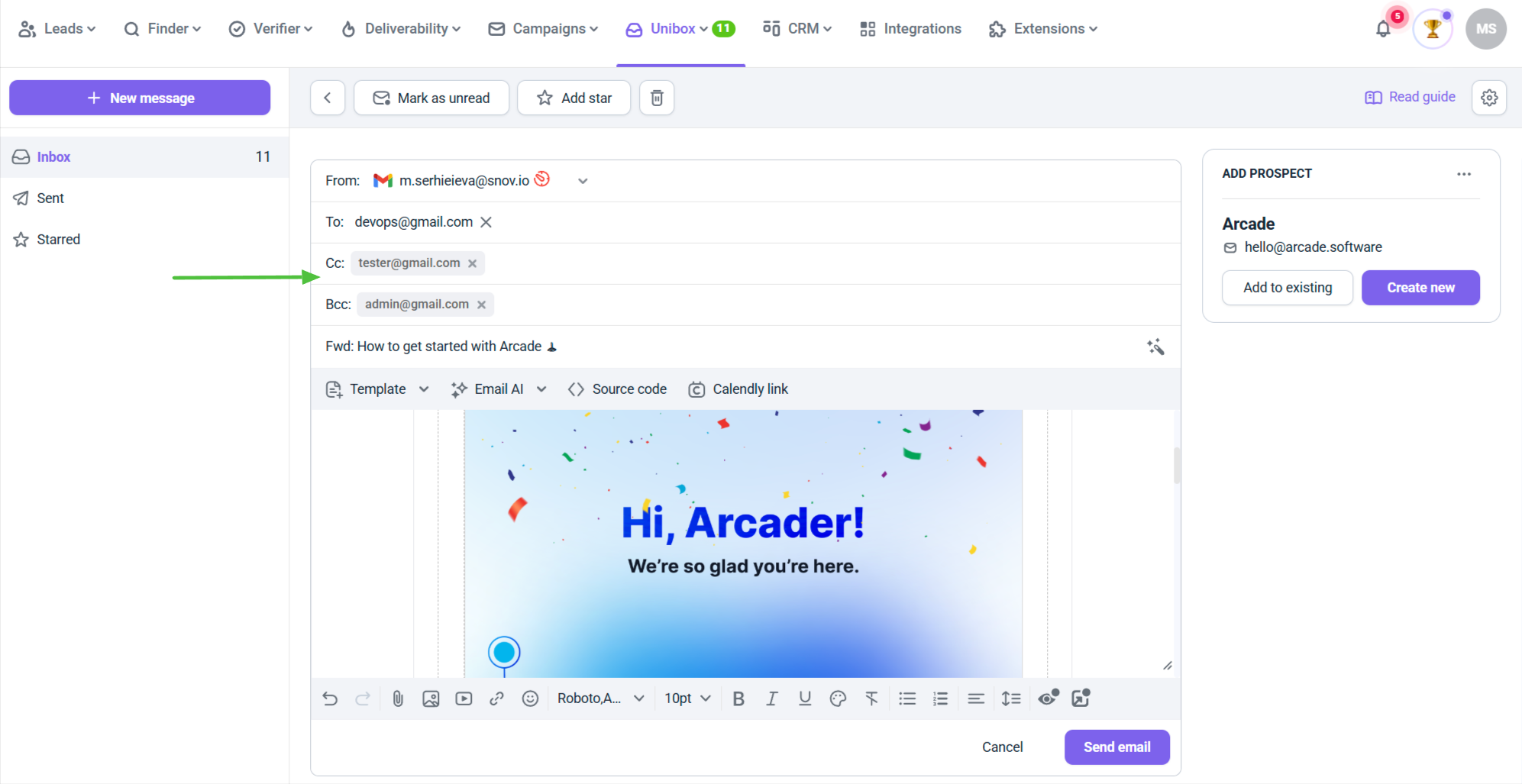Open the notifications bell
Viewport: 1522px width, 784px height.
tap(1383, 29)
